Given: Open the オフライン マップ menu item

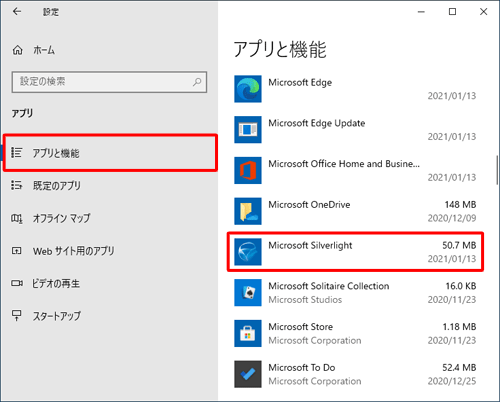Looking at the screenshot, I should tap(110, 218).
